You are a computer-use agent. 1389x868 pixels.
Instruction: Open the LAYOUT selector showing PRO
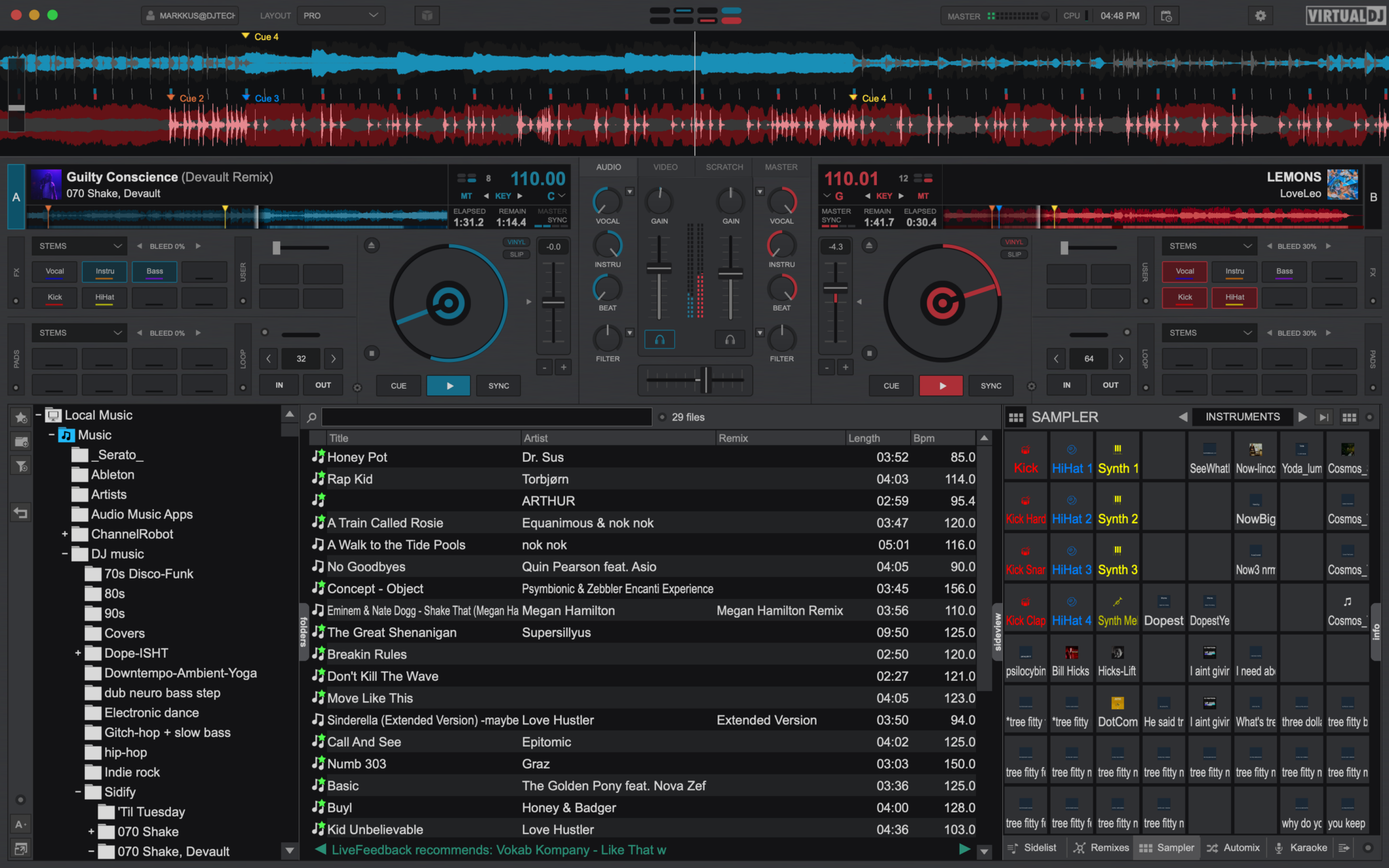coord(340,15)
